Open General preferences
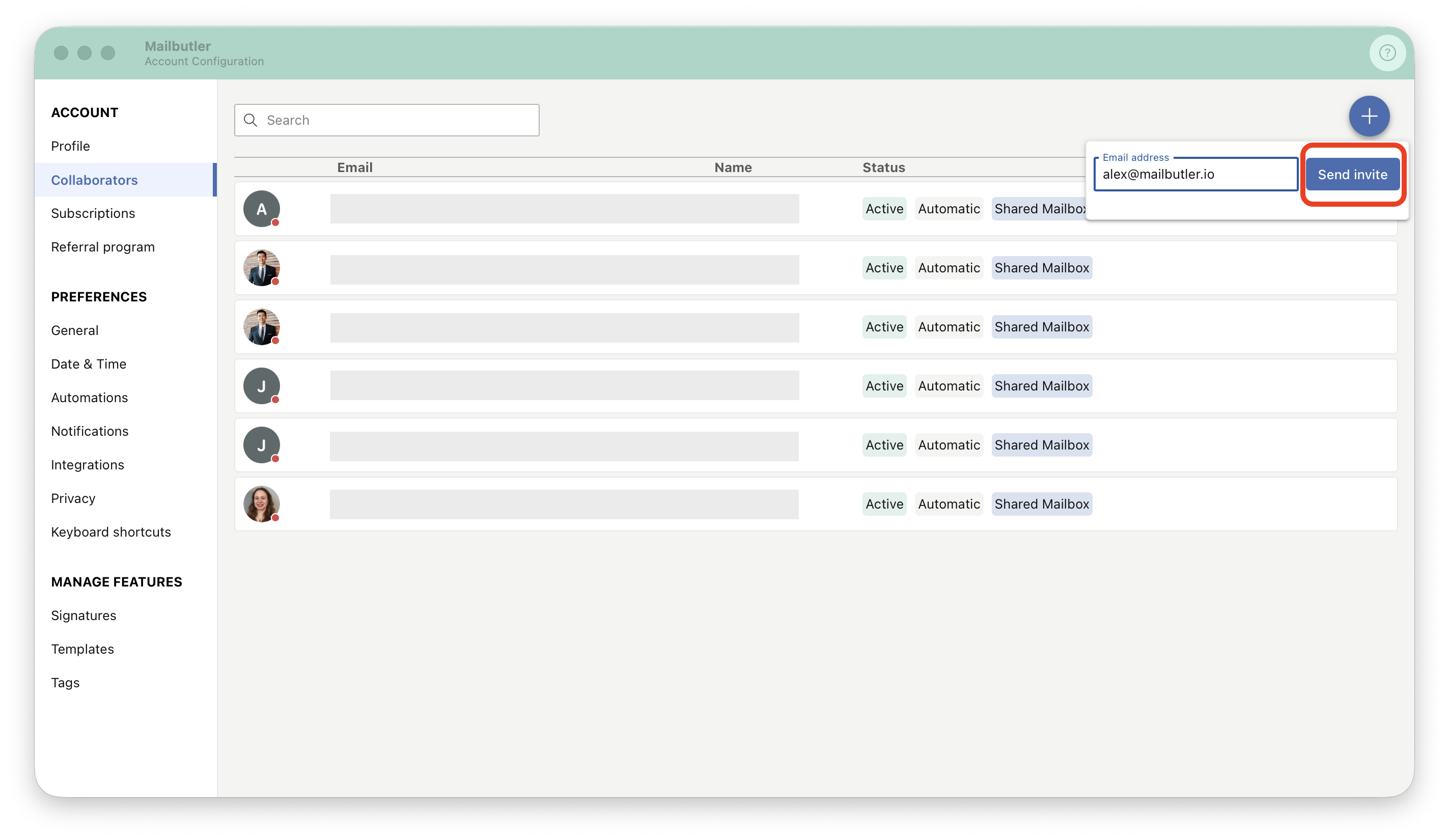This screenshot has width=1449, height=840. click(75, 330)
